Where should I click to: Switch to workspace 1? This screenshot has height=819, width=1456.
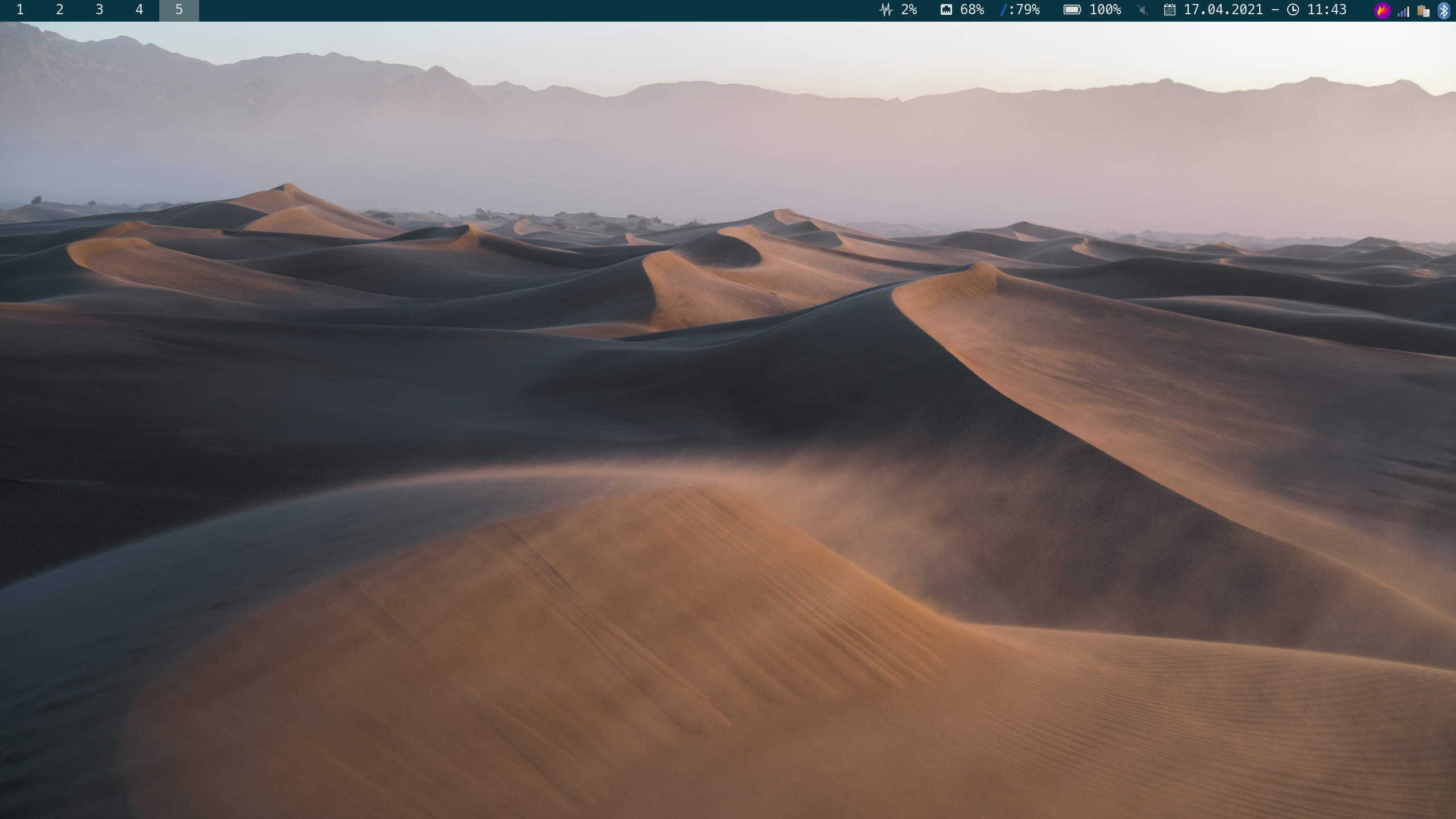(x=20, y=10)
